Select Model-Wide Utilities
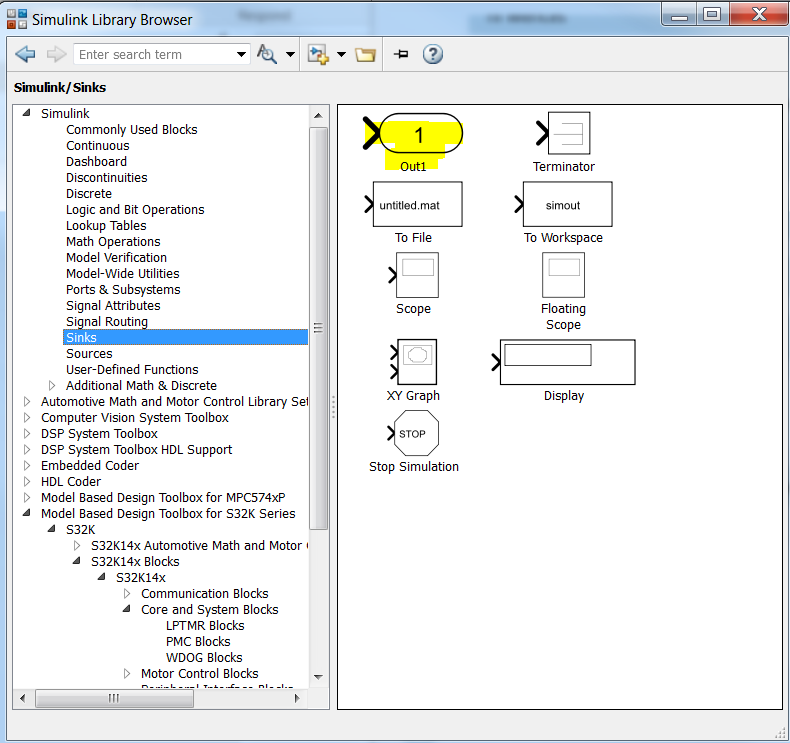 tap(122, 274)
